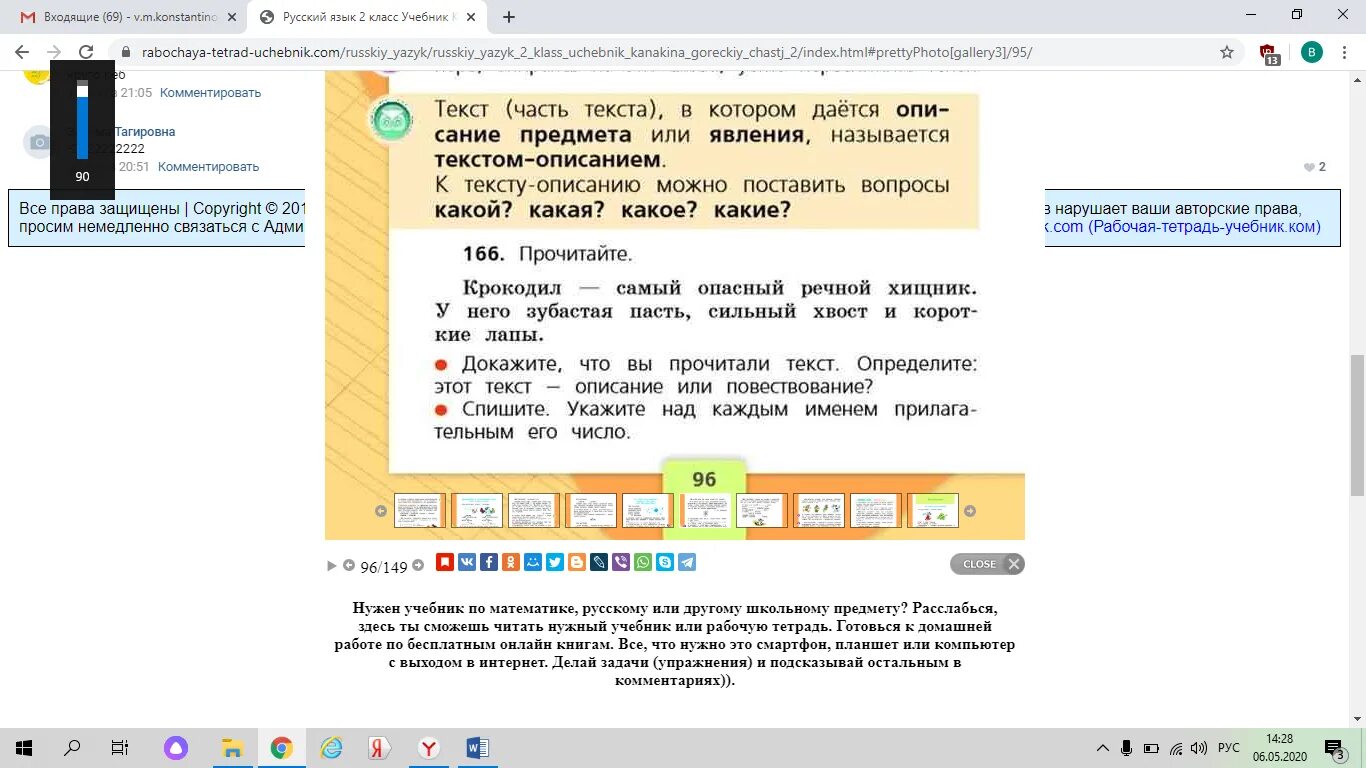Open the seventh thumbnail in the strip
1366x768 pixels.
761,510
